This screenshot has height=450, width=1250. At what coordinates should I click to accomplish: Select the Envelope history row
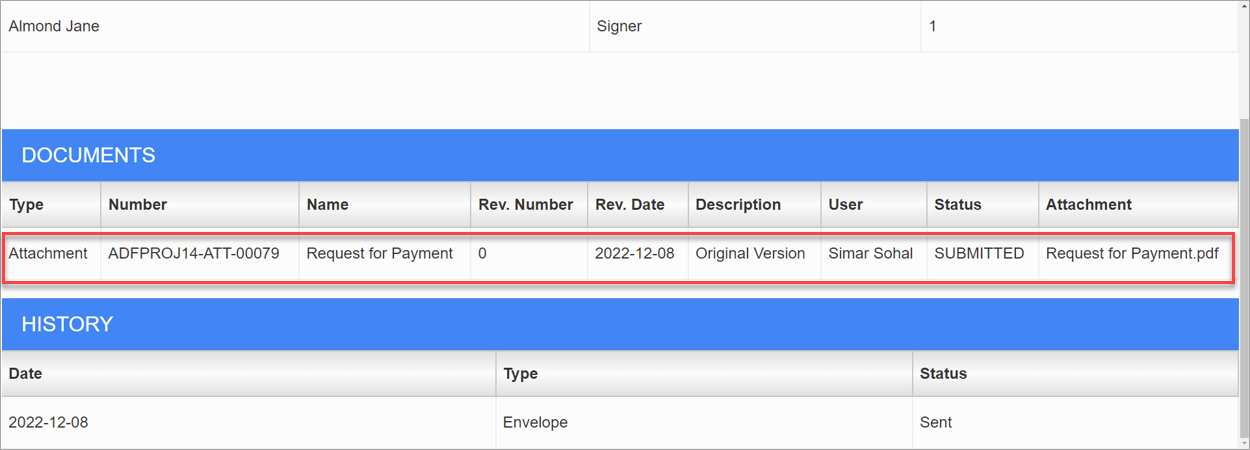coord(620,422)
